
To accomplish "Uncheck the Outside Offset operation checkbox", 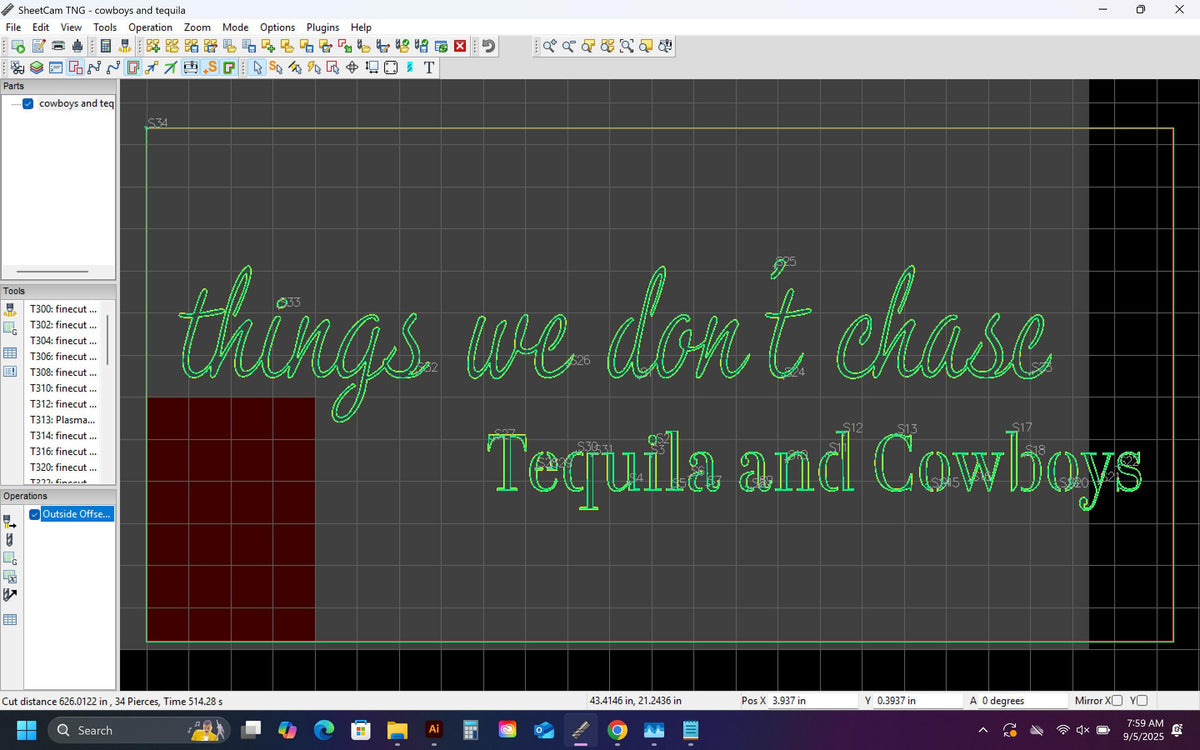I will [35, 514].
